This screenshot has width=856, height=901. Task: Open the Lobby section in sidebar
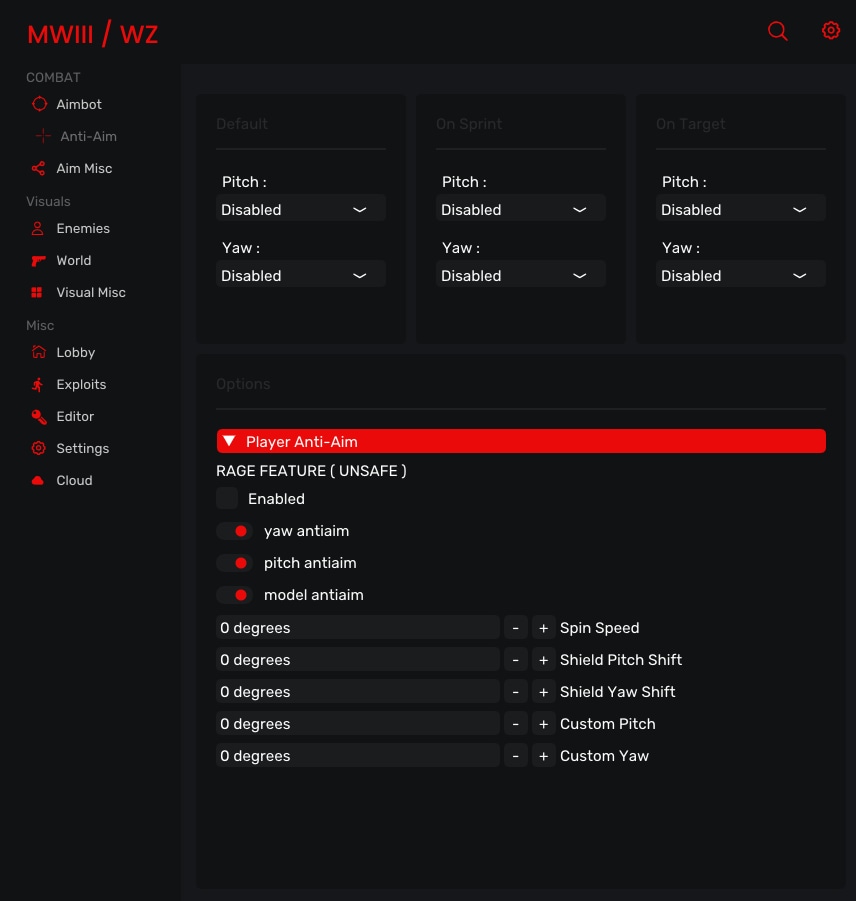(x=75, y=352)
